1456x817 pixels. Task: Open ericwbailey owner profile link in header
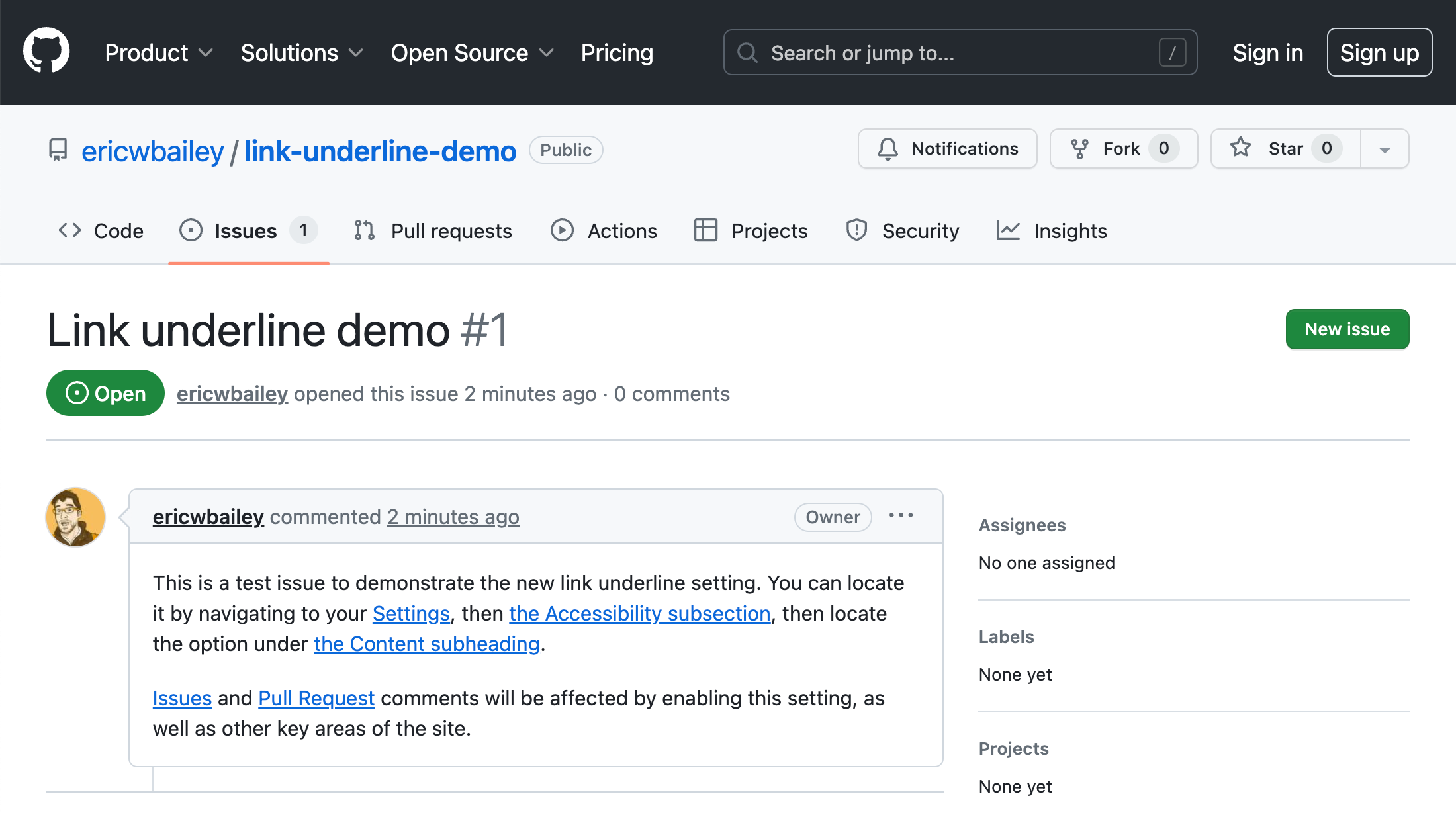click(153, 151)
